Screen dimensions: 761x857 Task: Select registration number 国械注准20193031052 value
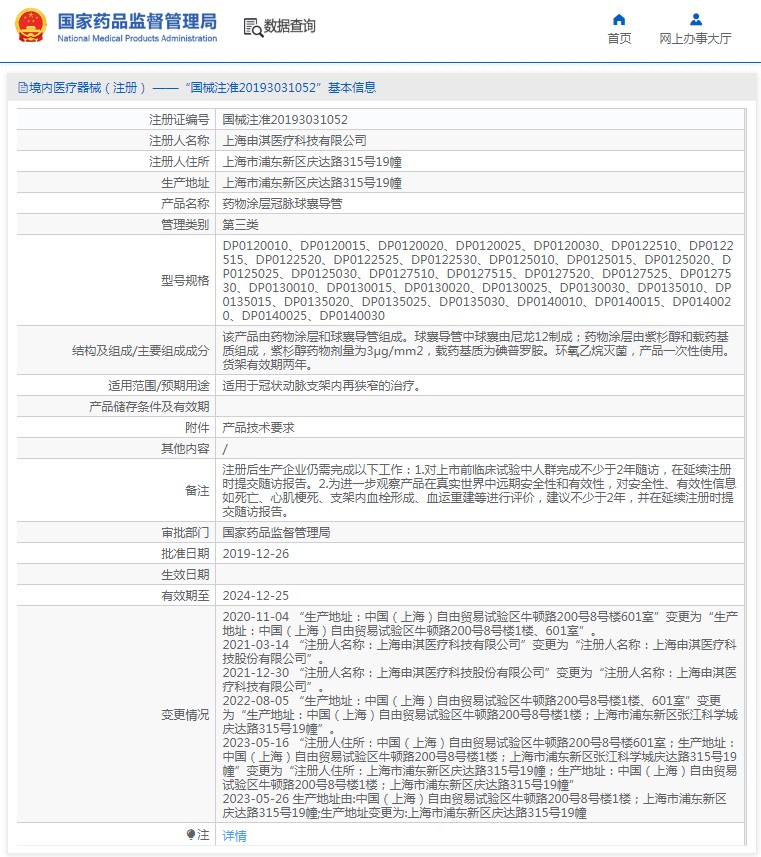285,119
